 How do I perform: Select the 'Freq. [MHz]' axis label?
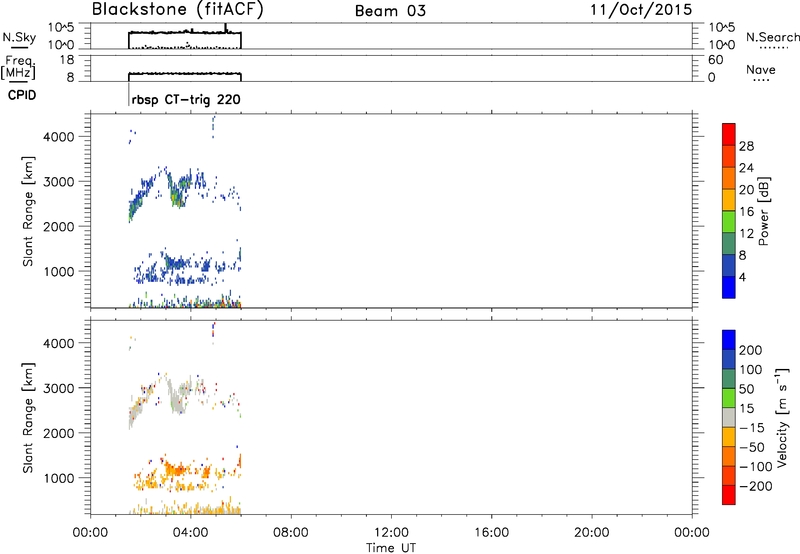(18, 68)
